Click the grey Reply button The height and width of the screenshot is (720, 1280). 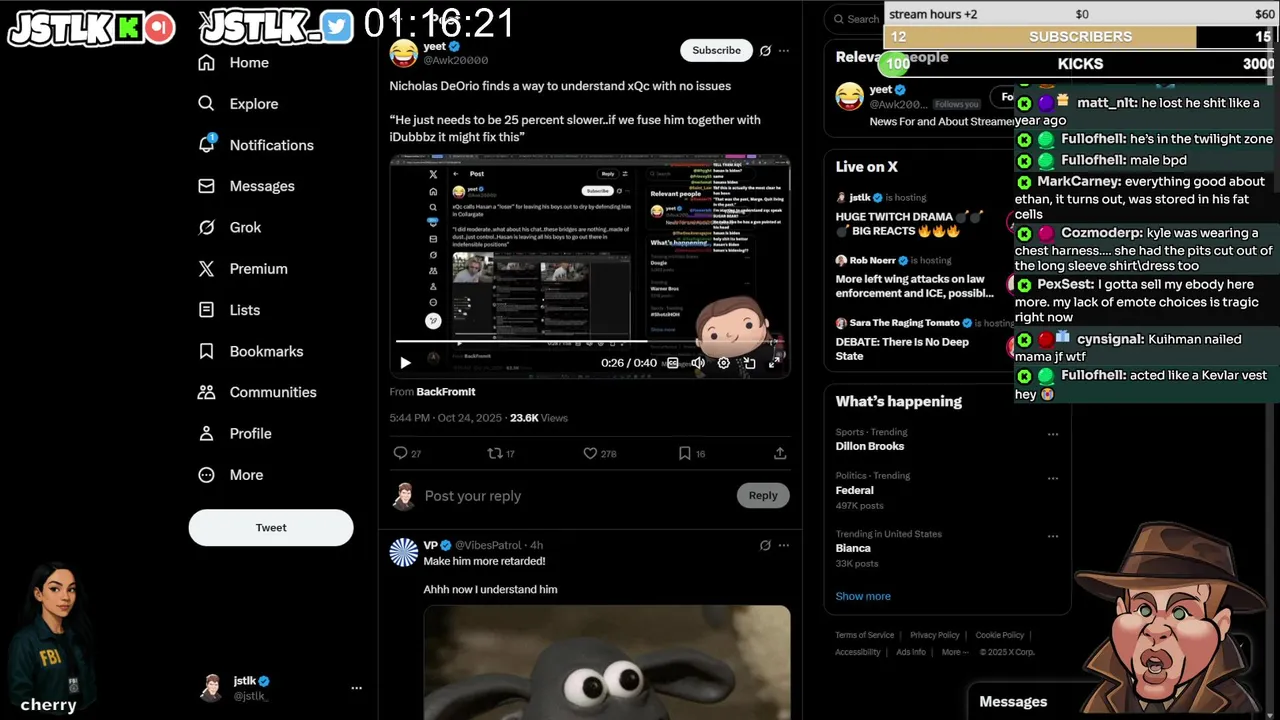pyautogui.click(x=763, y=495)
